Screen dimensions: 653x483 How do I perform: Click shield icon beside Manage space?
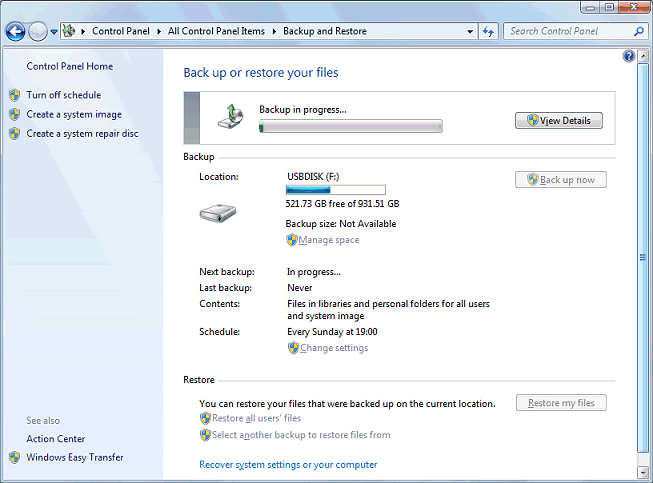coord(292,240)
